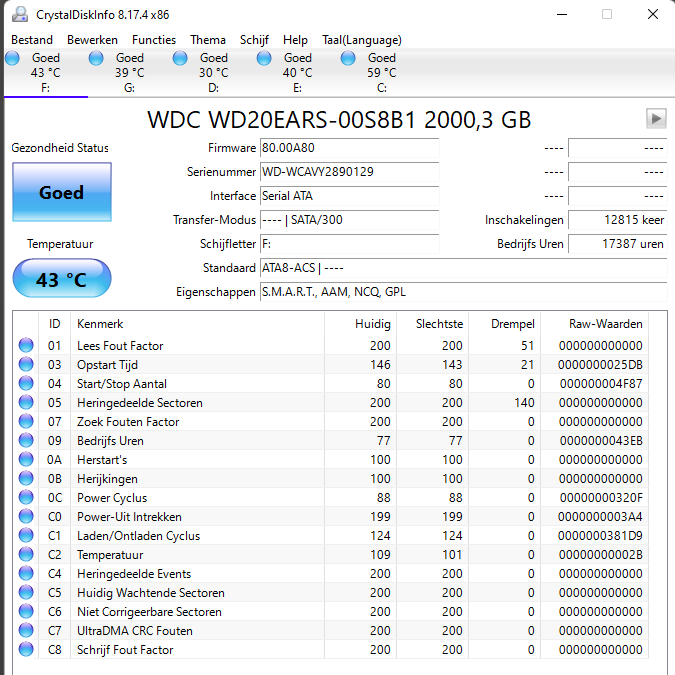Open the Schijf menu
This screenshot has width=675, height=675.
[x=254, y=40]
